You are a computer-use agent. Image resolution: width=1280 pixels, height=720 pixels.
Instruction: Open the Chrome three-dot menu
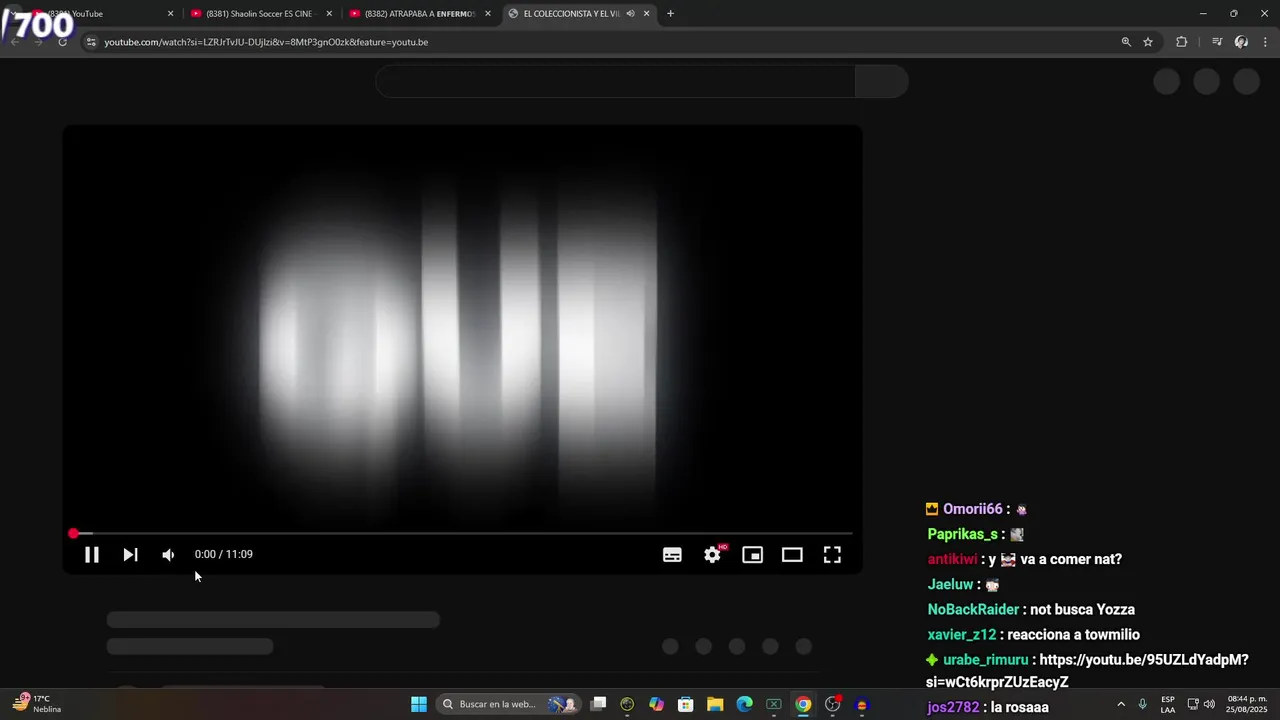(1266, 42)
